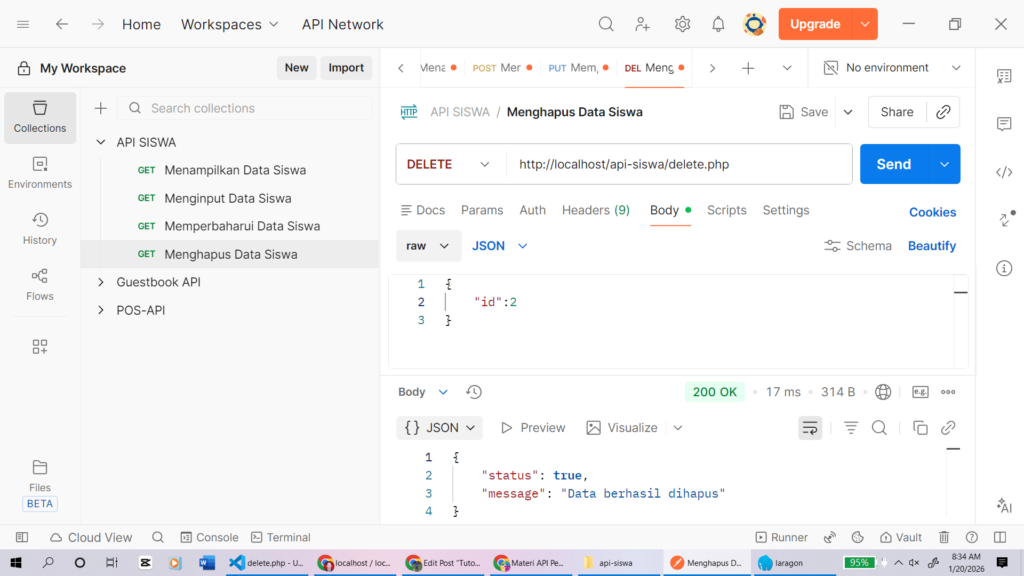
Task: Open the Flows sidebar panel
Action: [x=40, y=284]
